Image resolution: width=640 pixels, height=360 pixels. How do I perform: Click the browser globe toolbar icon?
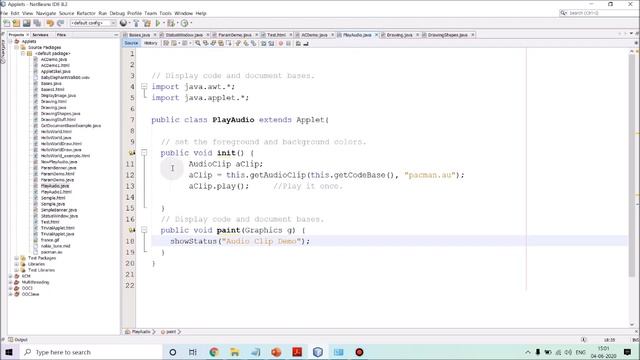[x=123, y=23]
